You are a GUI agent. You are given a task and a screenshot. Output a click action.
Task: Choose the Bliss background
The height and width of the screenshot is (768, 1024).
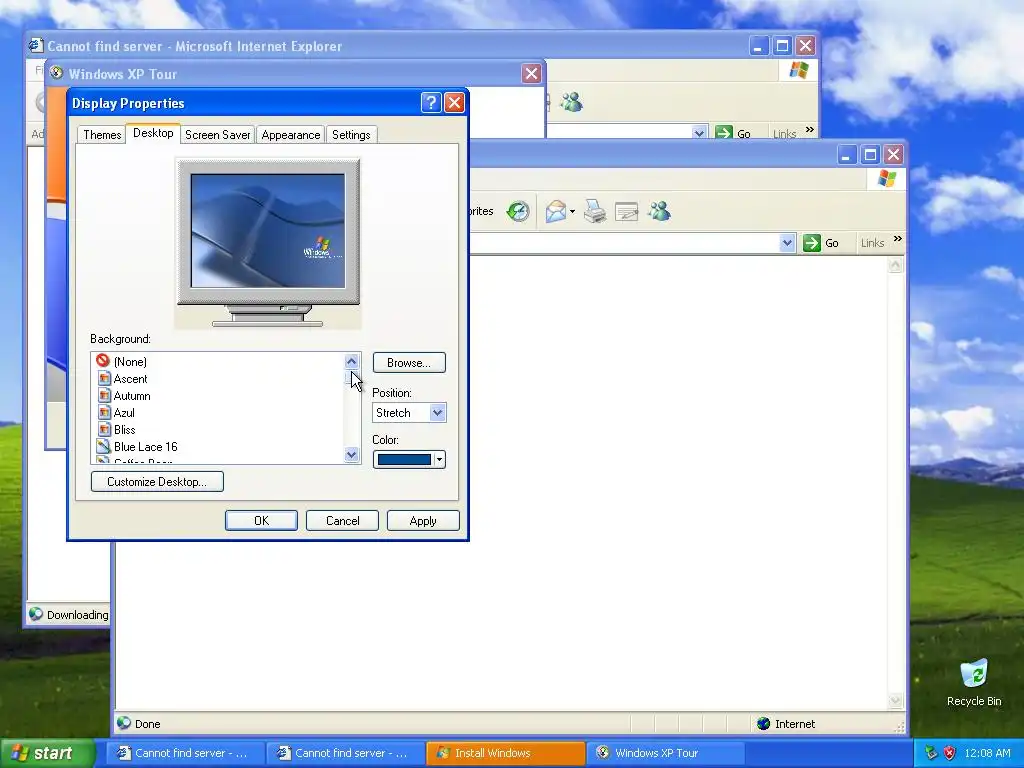124,430
